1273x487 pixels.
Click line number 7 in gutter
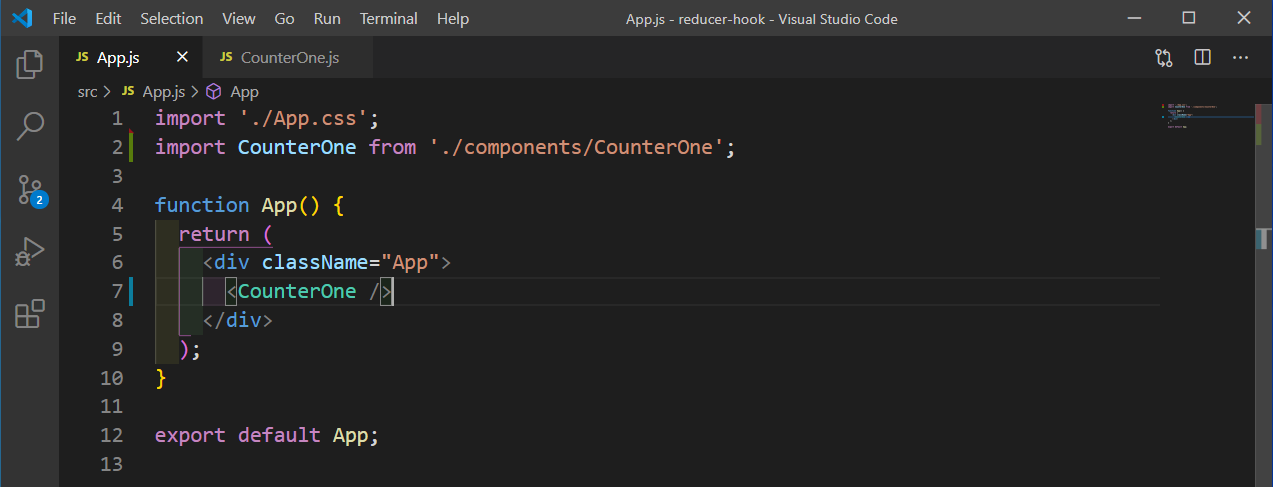pyautogui.click(x=117, y=292)
